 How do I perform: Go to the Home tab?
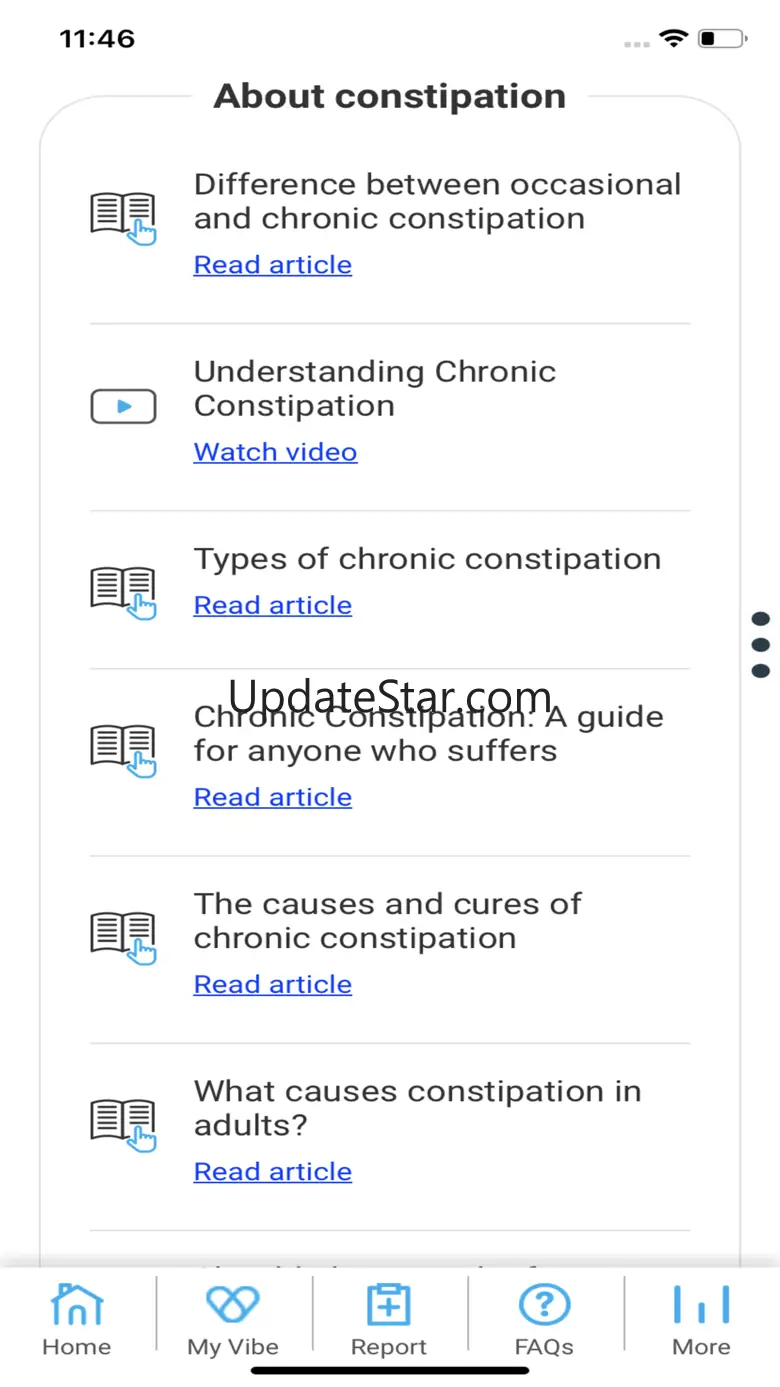pos(77,1319)
